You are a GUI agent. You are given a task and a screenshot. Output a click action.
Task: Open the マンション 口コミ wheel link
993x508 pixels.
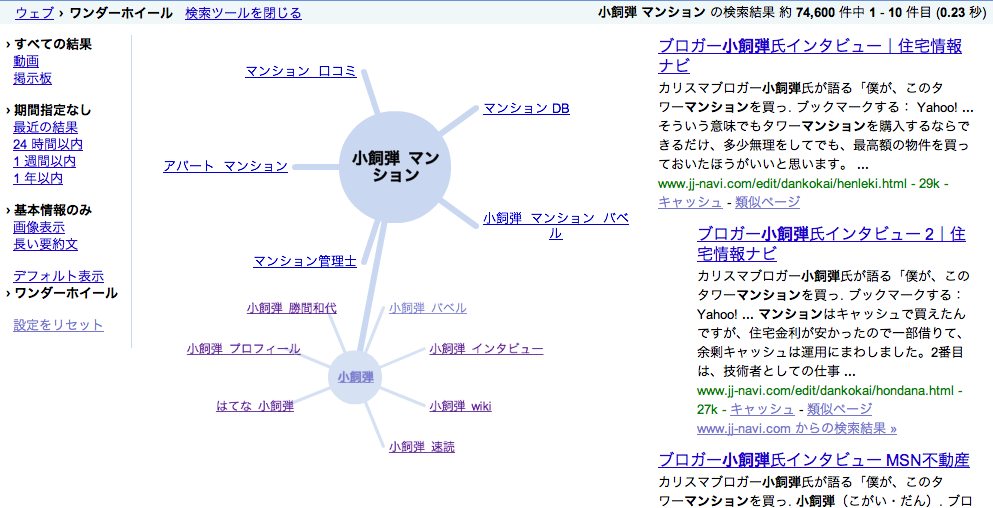301,71
